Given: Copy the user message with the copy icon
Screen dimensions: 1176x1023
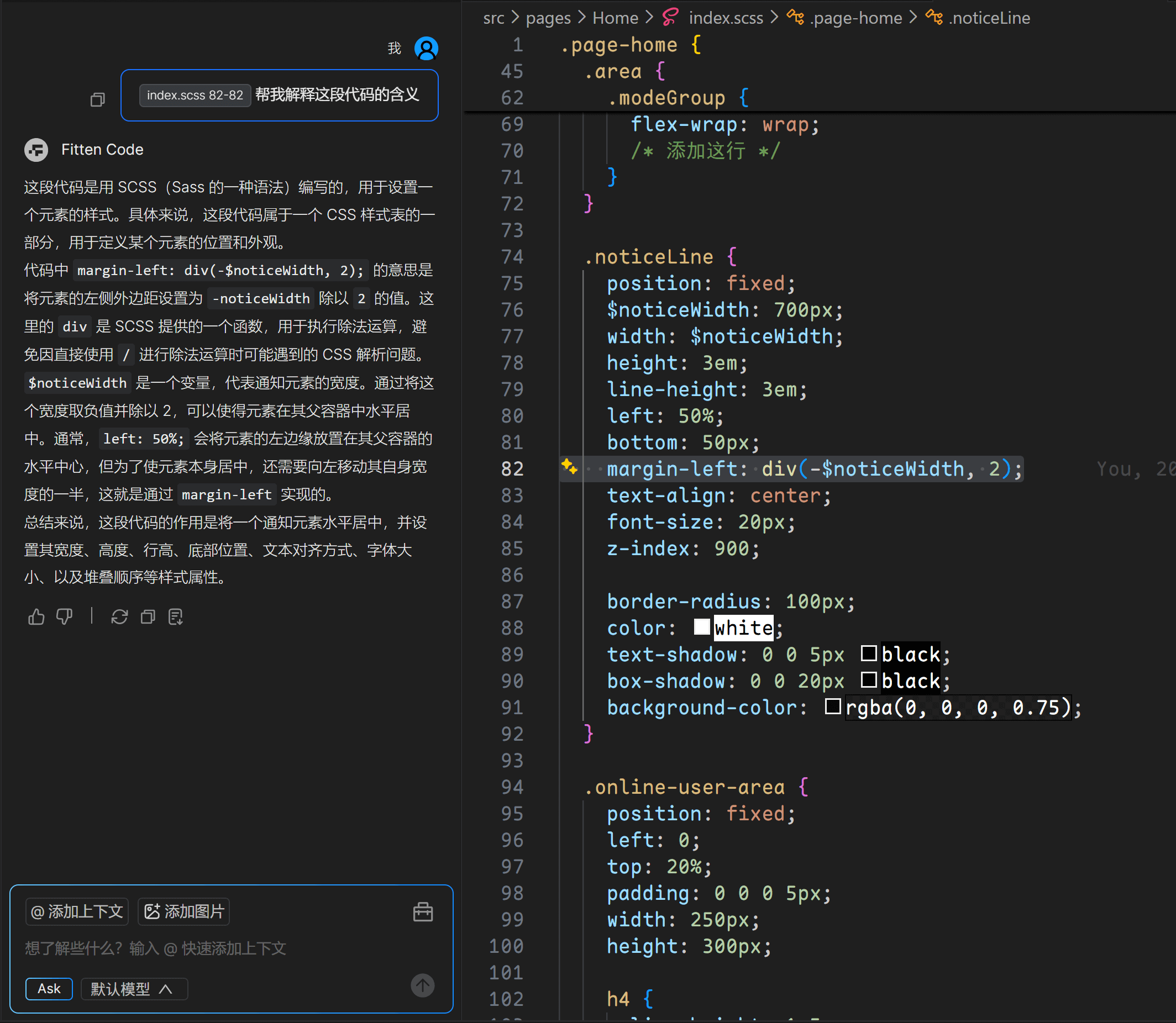Looking at the screenshot, I should pos(98,100).
